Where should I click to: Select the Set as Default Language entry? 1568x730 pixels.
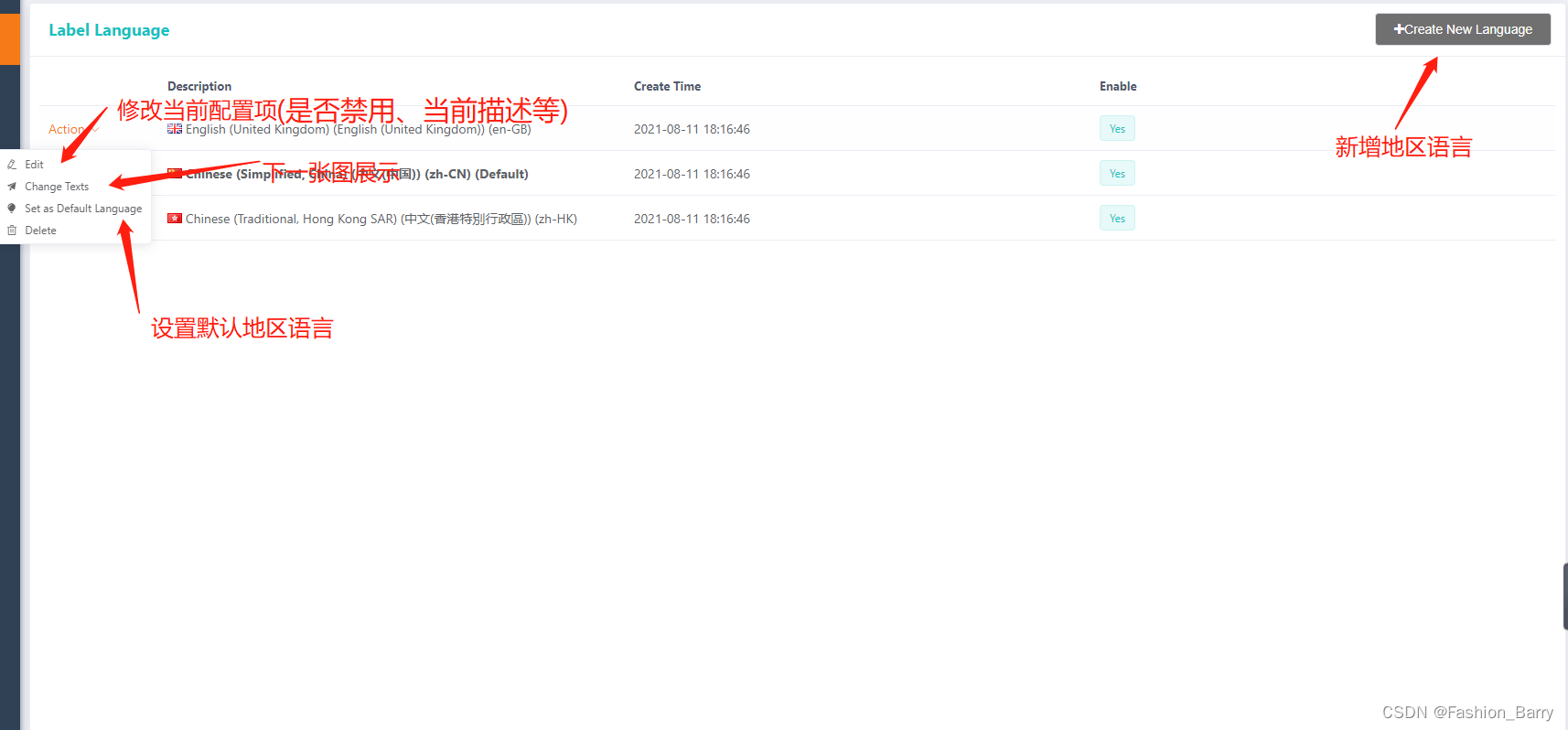(x=83, y=209)
